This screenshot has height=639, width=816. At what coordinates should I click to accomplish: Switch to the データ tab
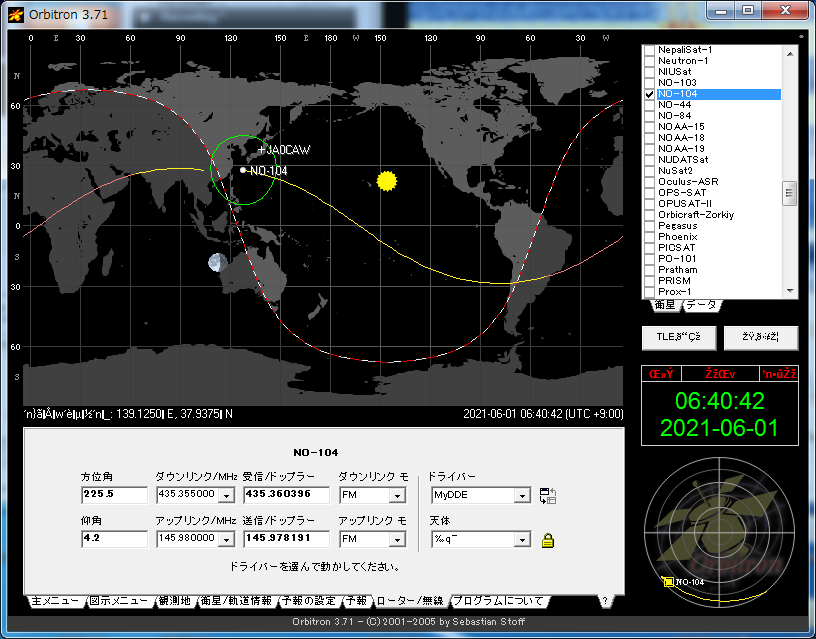point(701,305)
